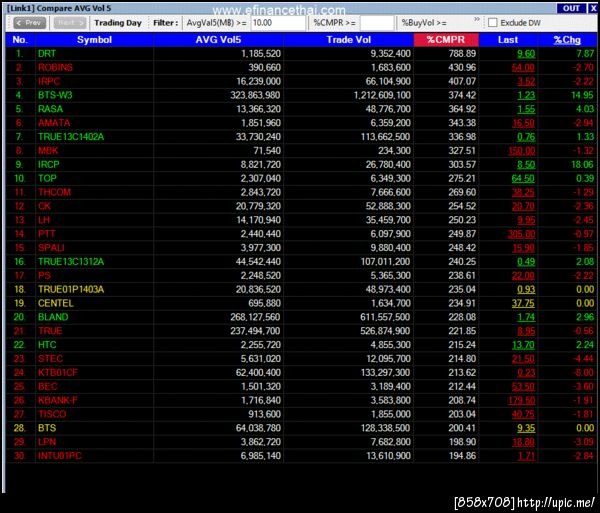Screen dimensions: 600x513
Task: Select the TOP symbol
Action: [x=47, y=178]
